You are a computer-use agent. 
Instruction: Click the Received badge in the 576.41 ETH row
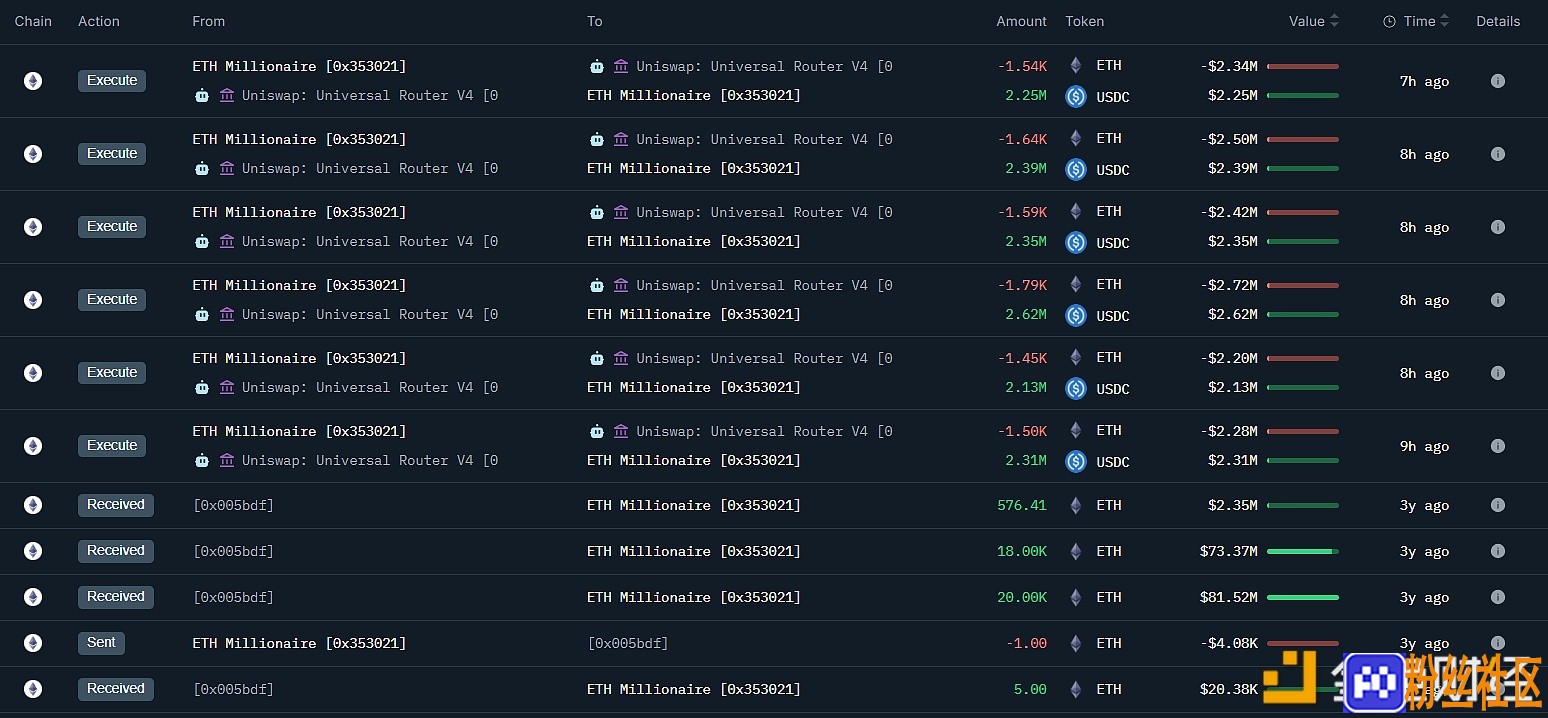116,505
